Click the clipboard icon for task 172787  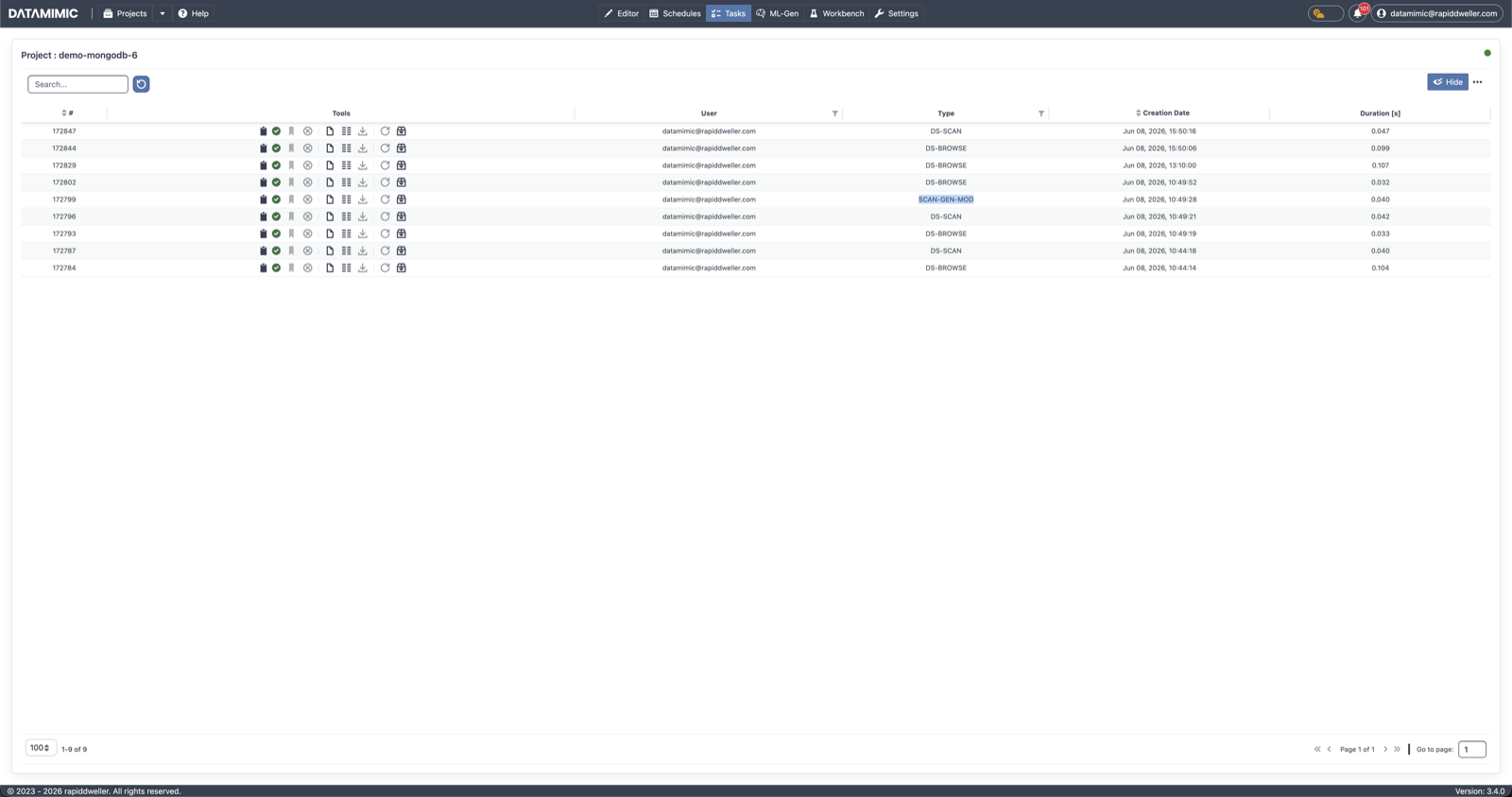[263, 251]
